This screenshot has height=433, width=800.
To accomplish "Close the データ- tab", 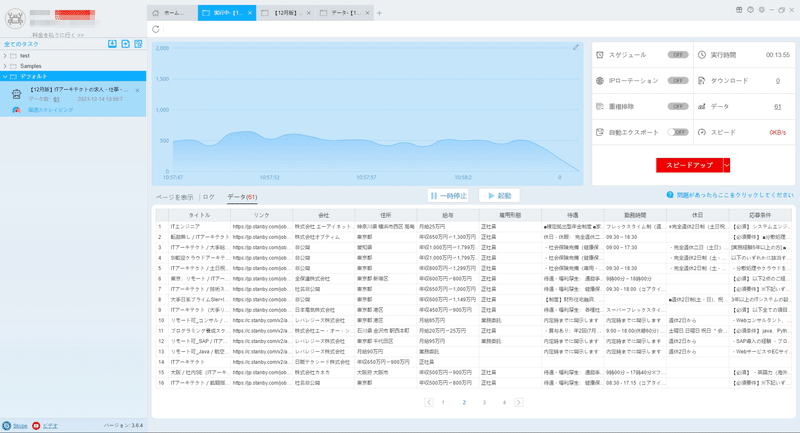I will [367, 13].
